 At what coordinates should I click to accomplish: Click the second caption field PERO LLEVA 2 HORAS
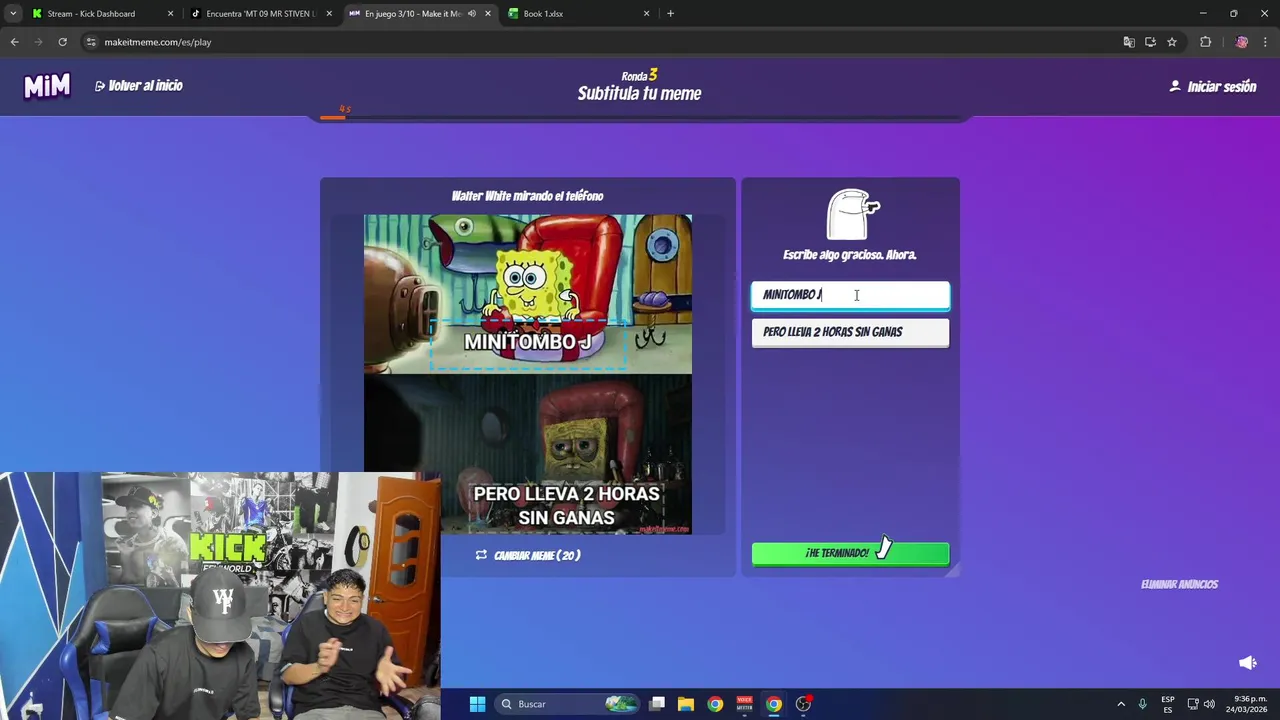point(850,332)
